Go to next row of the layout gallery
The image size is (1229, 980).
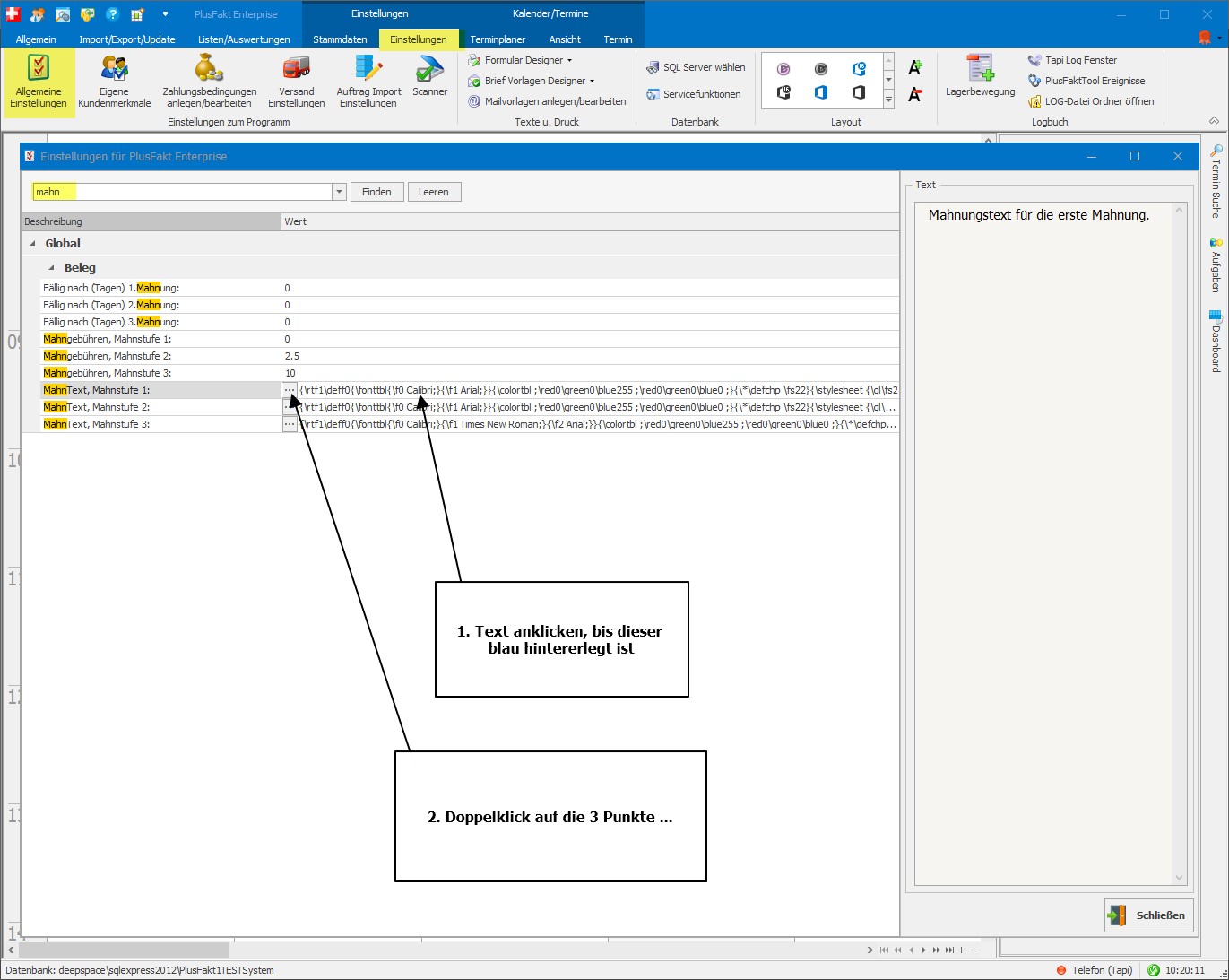888,80
